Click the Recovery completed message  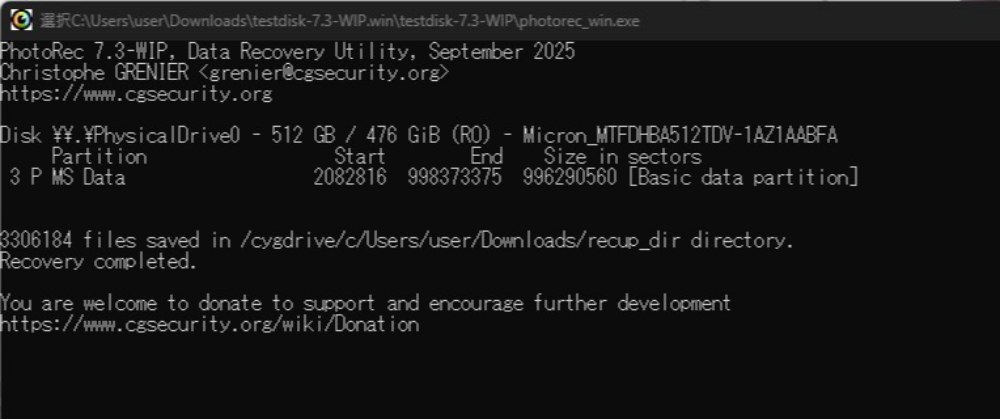pos(99,261)
